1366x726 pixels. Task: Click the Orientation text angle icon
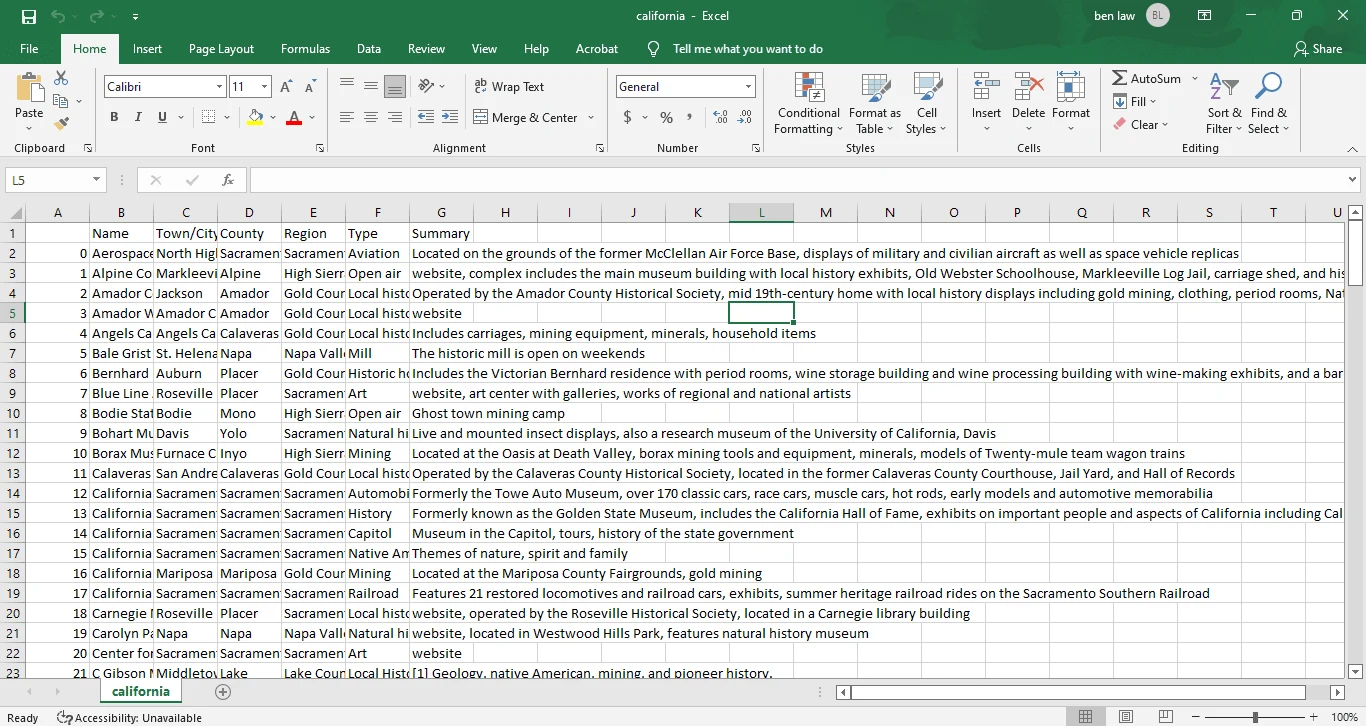[426, 86]
